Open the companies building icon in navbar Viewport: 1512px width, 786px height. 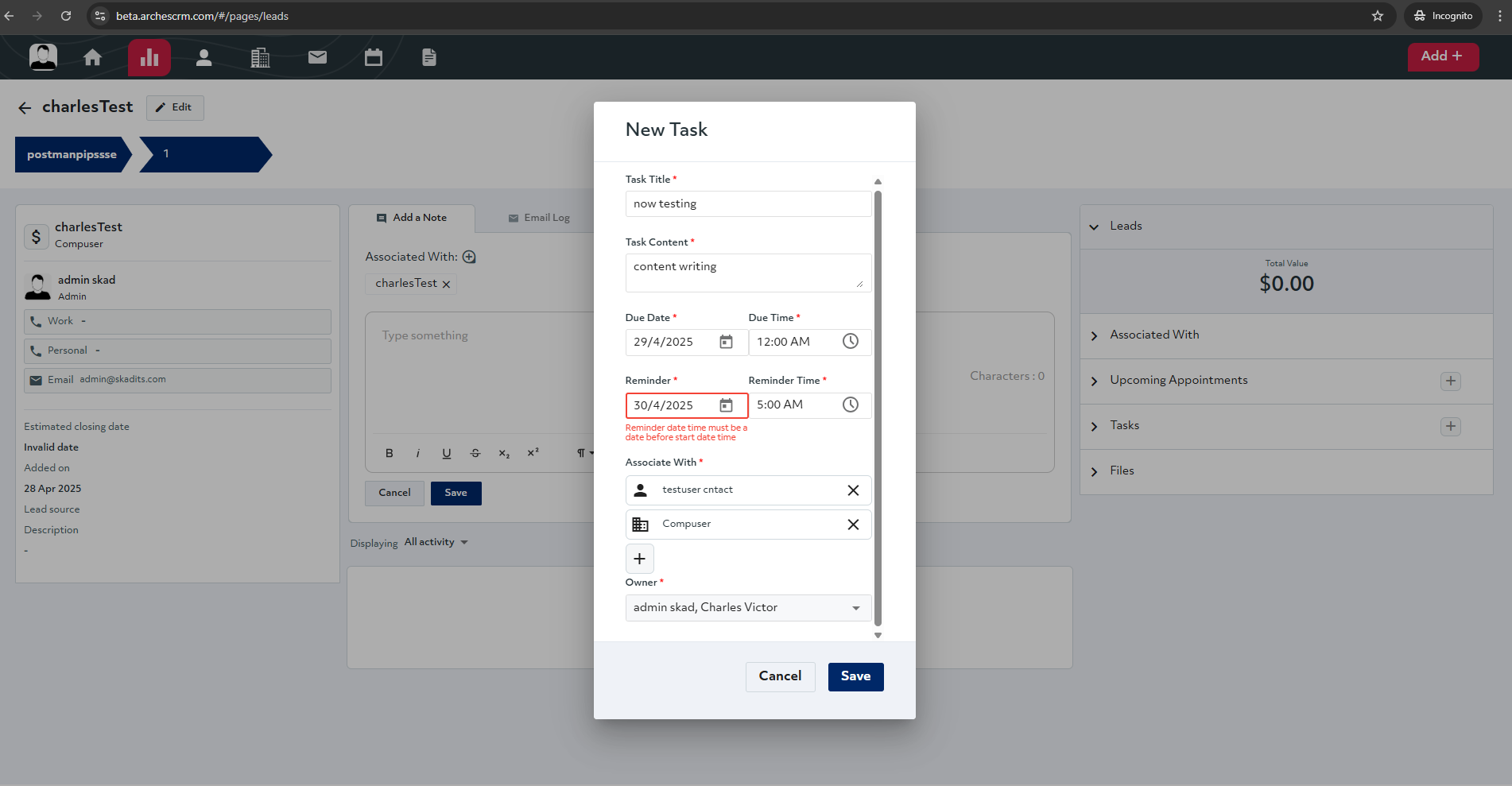pos(260,57)
